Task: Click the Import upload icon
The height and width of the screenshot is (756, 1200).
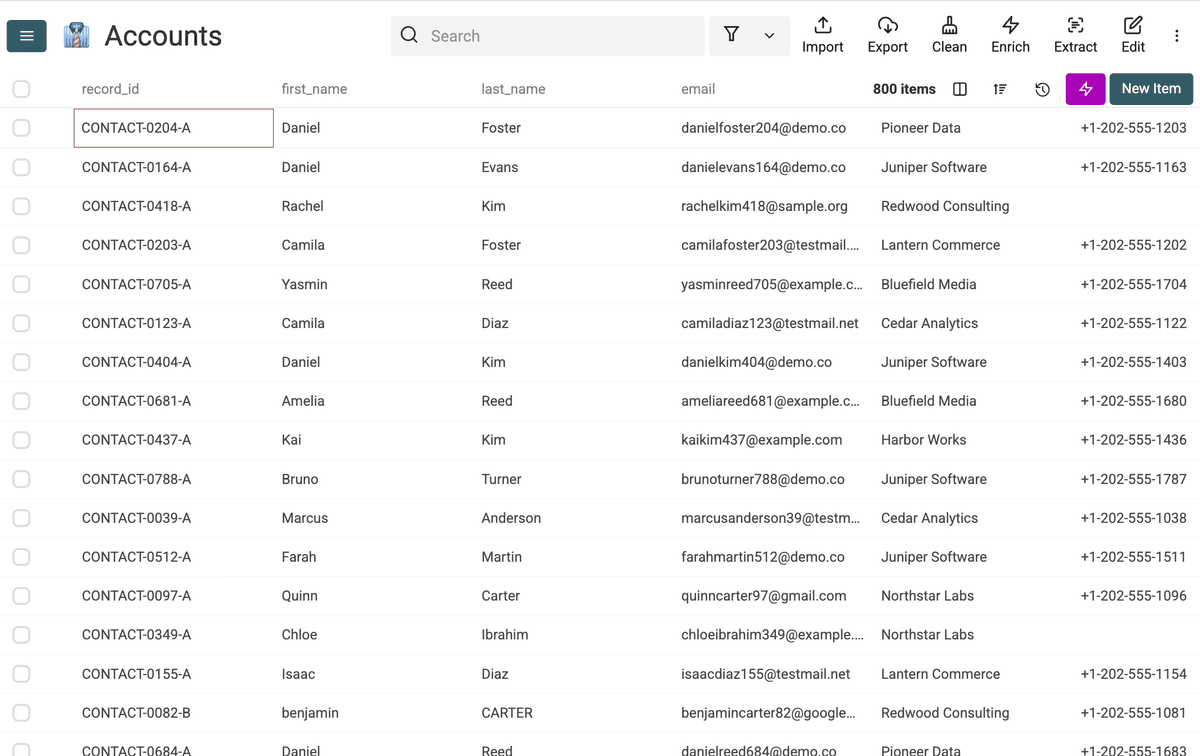Action: (823, 25)
